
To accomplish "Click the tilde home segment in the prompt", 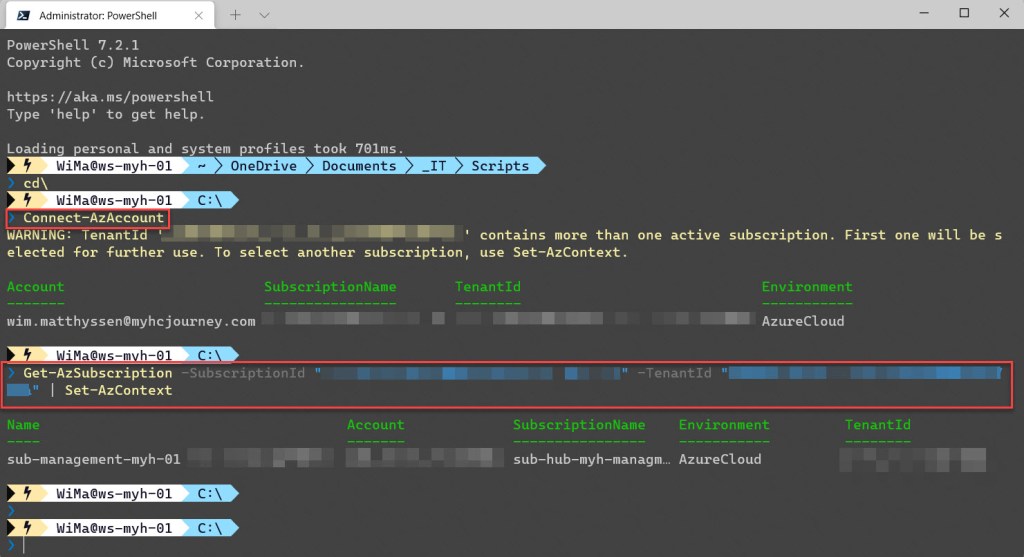I will [201, 166].
